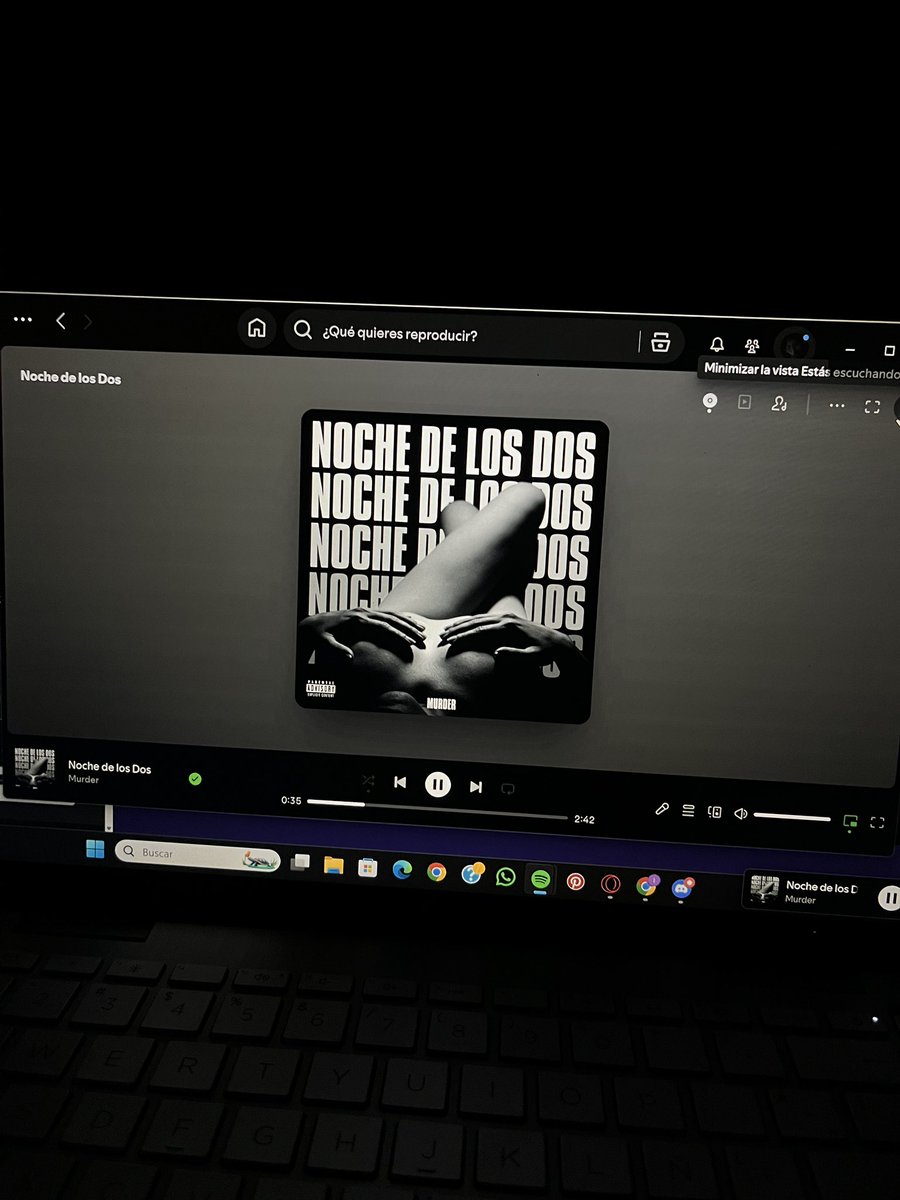Pause from the taskbar media widget
Screen dimensions: 900x1200
pyautogui.click(x=888, y=898)
